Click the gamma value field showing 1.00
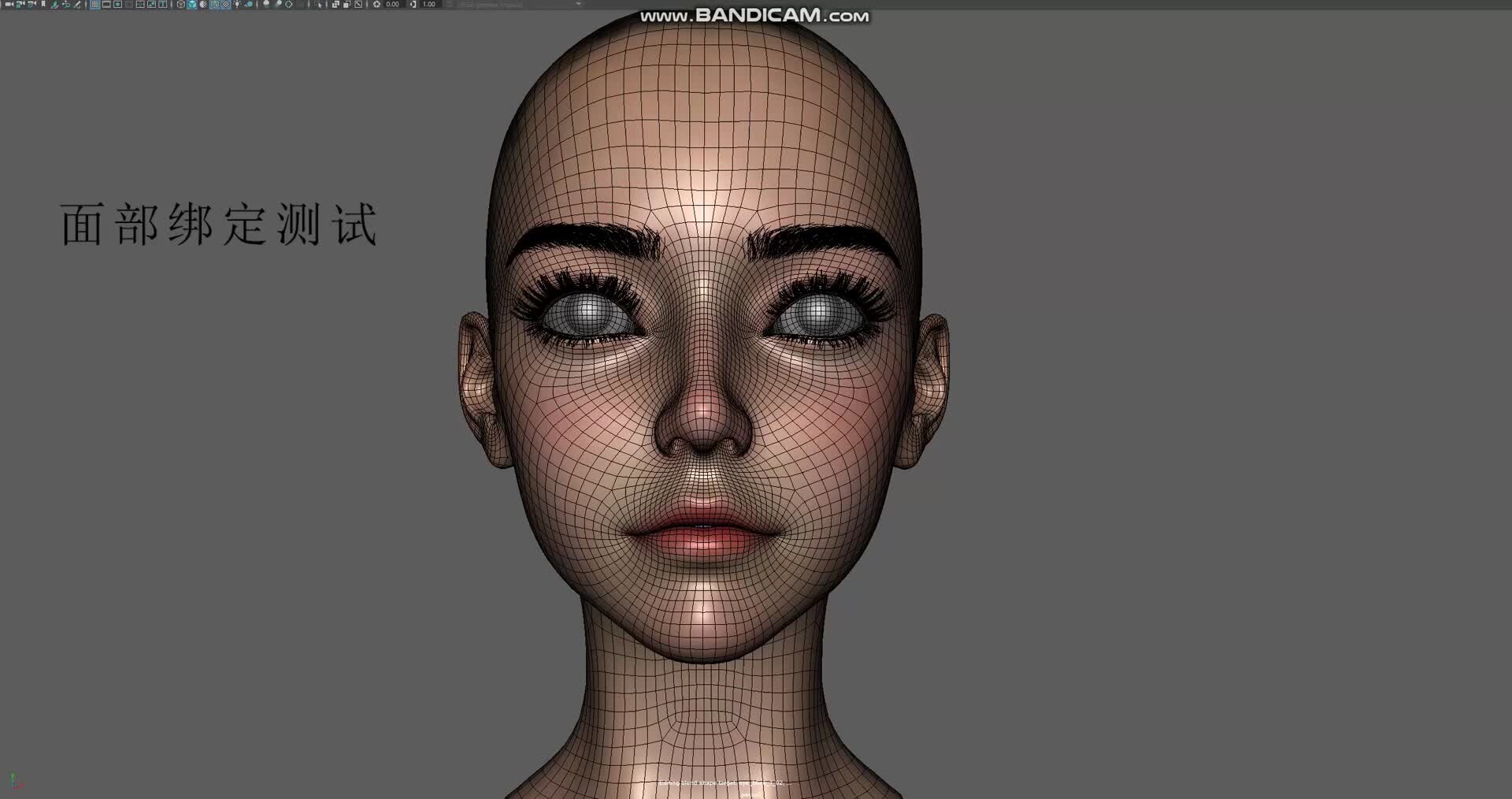This screenshot has height=799, width=1512. [x=429, y=4]
